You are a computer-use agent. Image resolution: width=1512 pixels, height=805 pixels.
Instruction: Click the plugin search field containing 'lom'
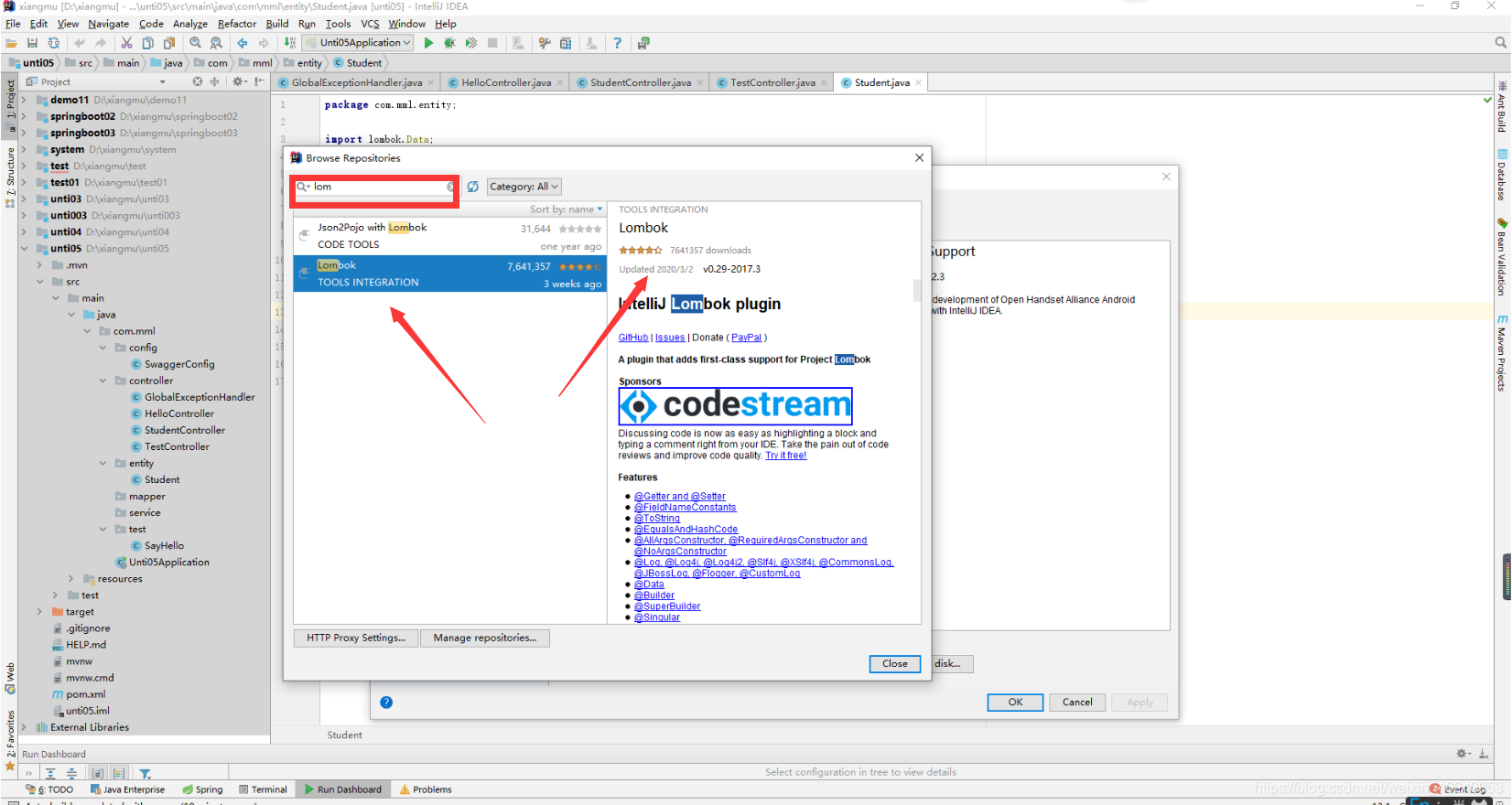coord(375,187)
